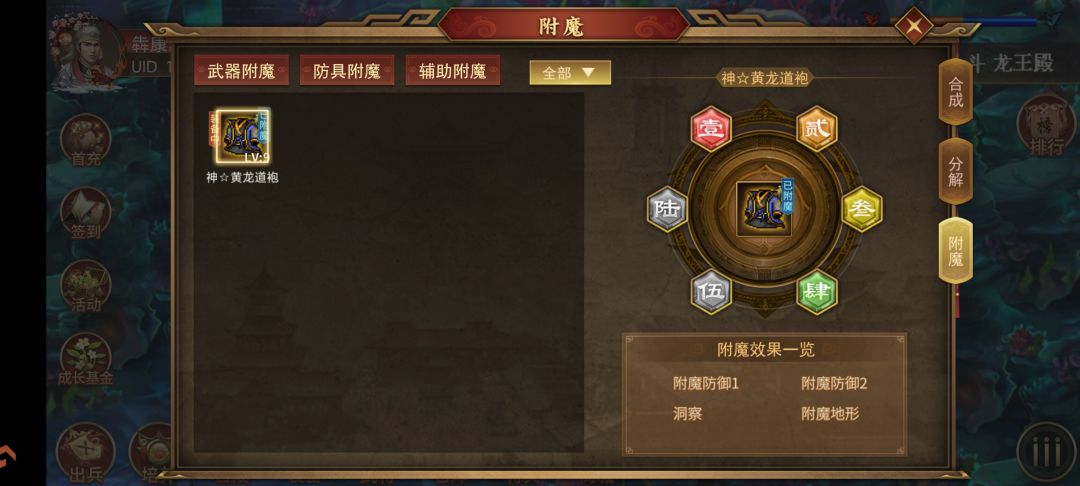Open the 成长基金 growth fund icon

86,360
